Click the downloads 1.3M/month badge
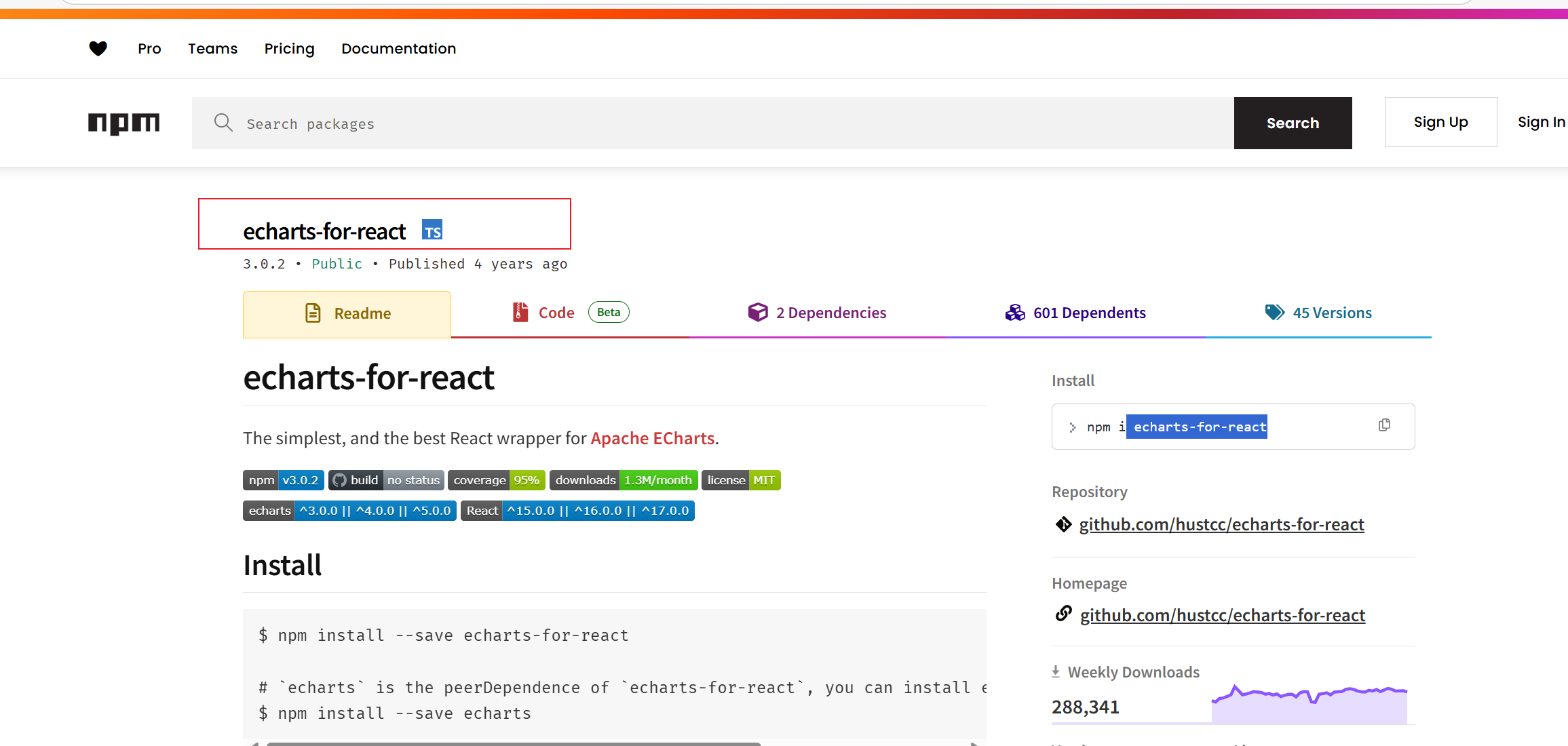The width and height of the screenshot is (1568, 746). click(x=624, y=480)
